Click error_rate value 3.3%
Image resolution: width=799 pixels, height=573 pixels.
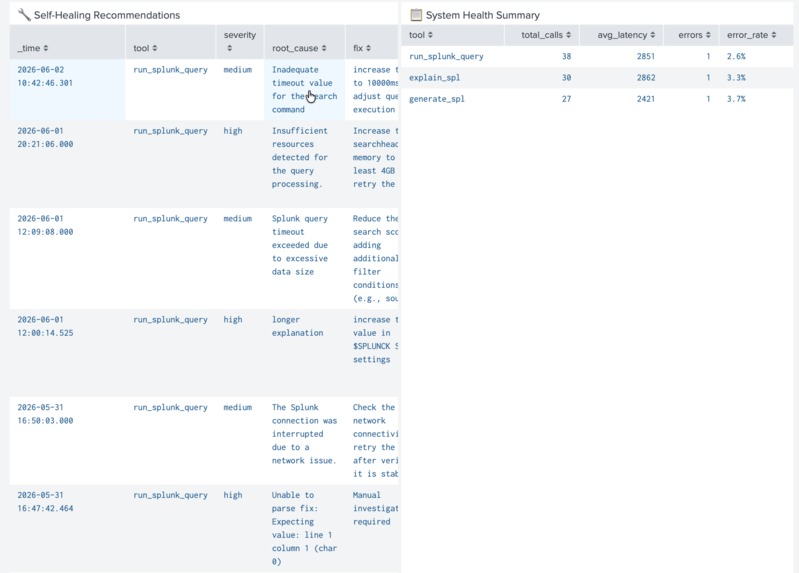point(736,77)
